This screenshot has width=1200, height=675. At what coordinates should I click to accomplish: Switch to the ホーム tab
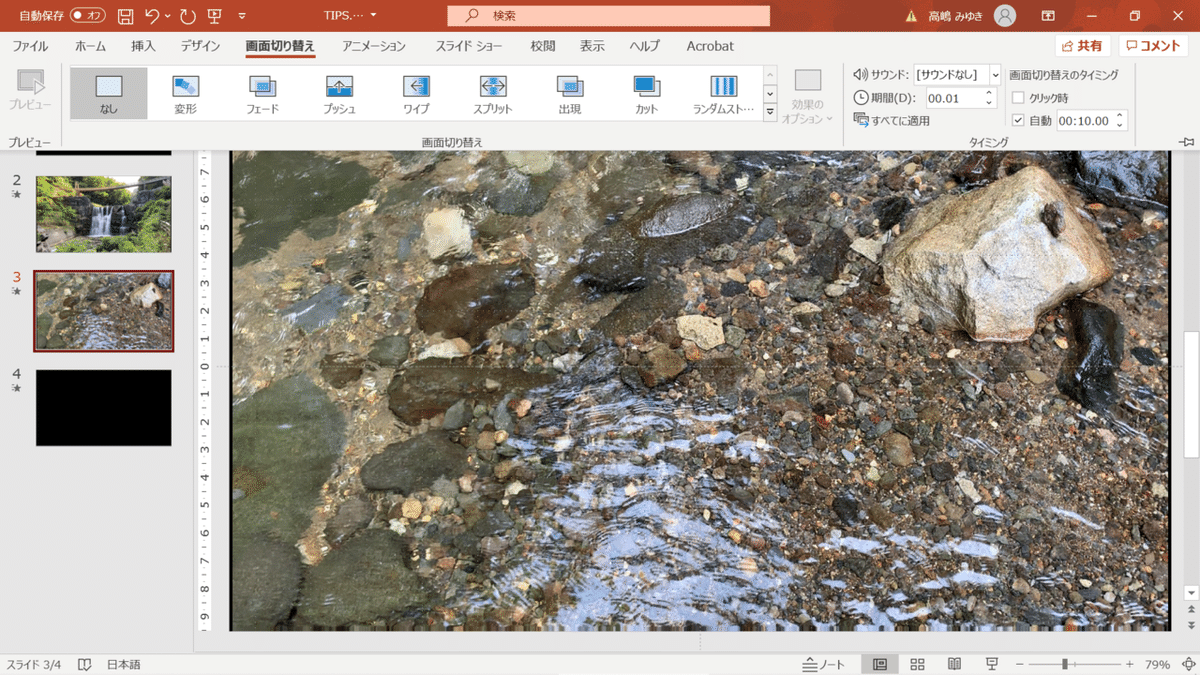click(90, 46)
